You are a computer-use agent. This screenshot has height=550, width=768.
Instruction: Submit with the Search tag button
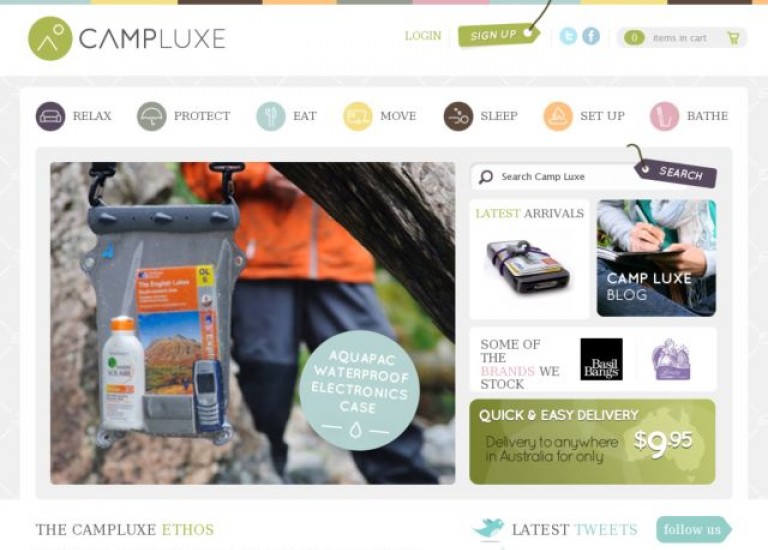click(x=676, y=173)
